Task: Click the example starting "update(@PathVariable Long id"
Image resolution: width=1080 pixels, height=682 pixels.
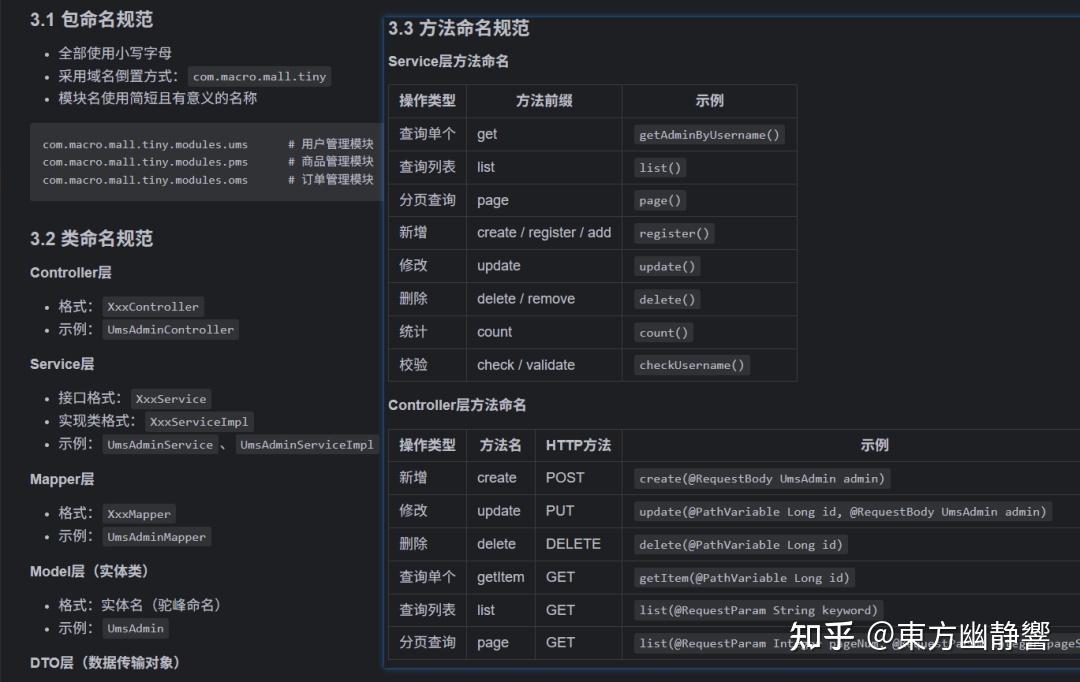Action: click(x=842, y=511)
